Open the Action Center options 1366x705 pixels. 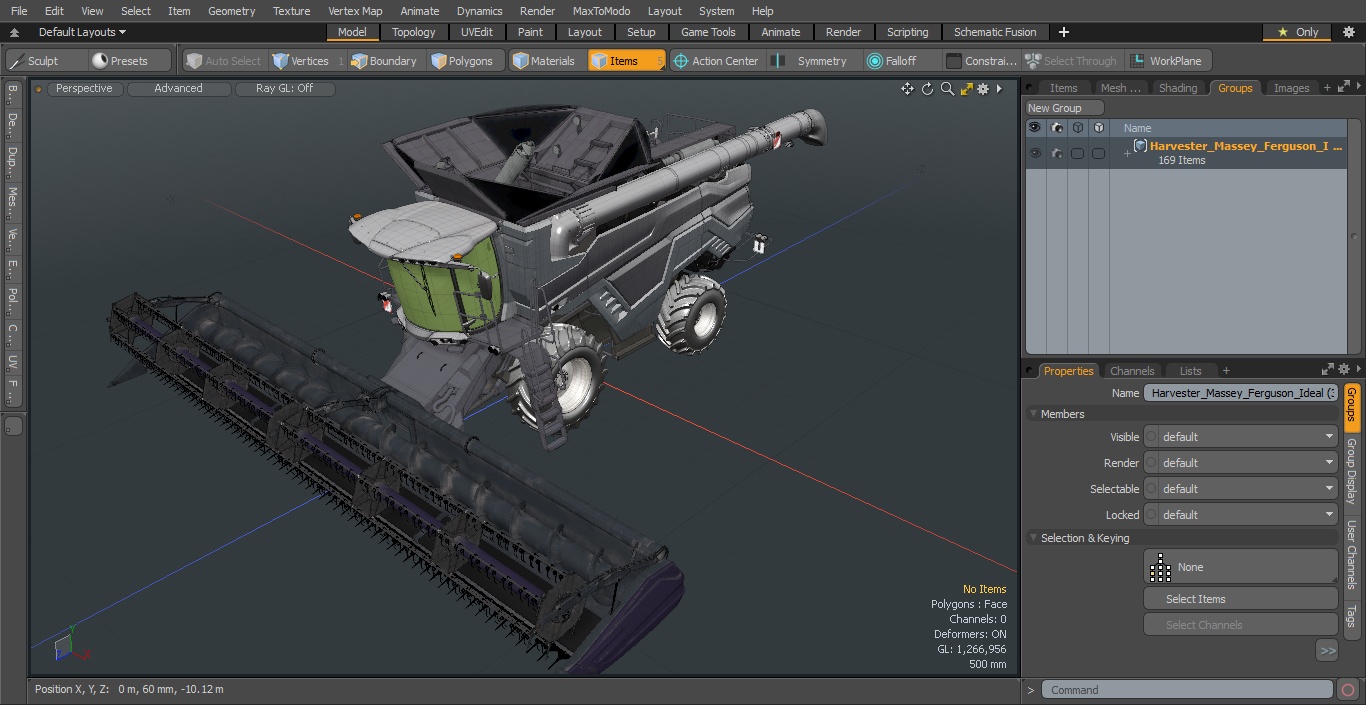[x=716, y=61]
